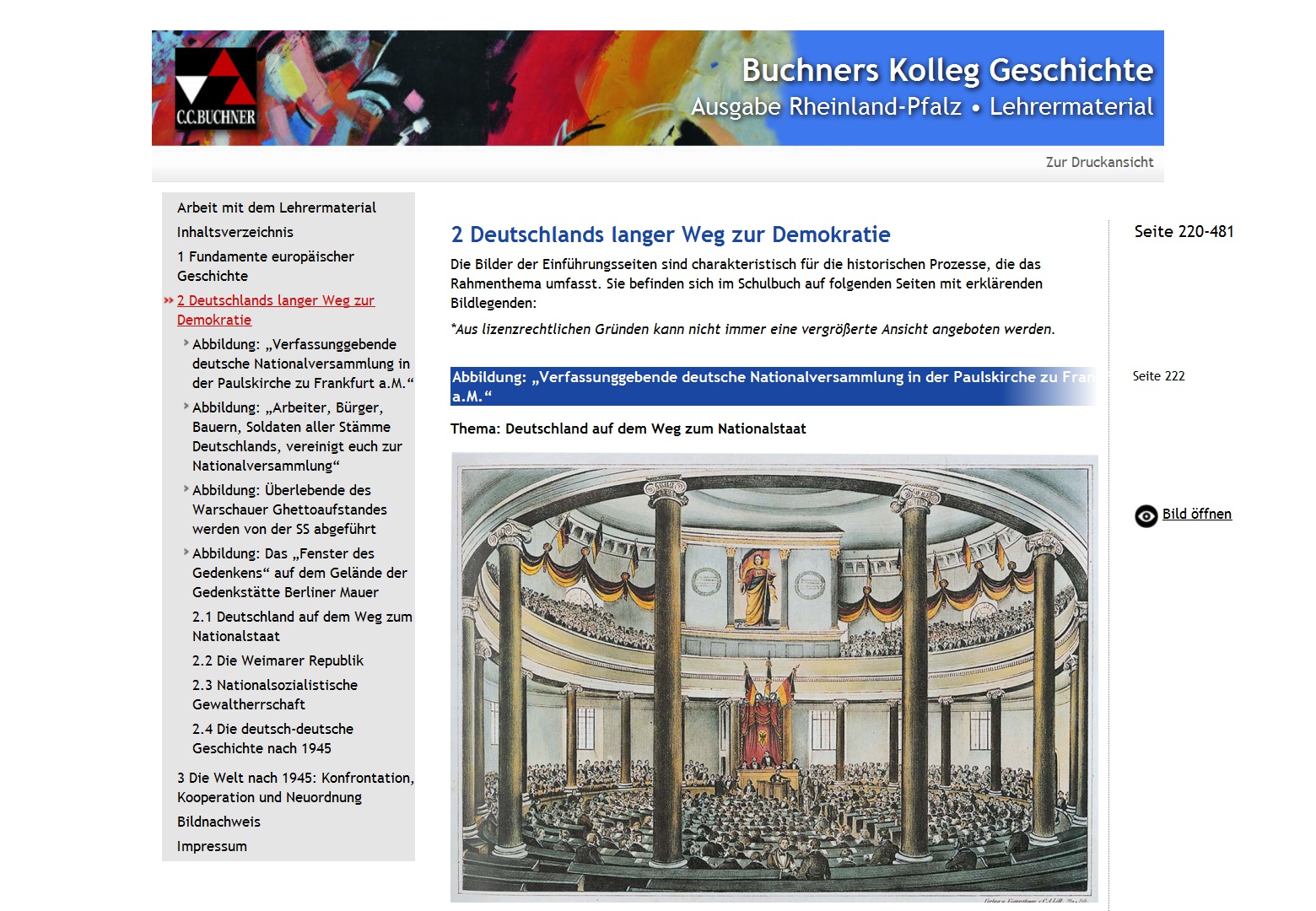Open 'Bild öffnen' link

click(1196, 514)
